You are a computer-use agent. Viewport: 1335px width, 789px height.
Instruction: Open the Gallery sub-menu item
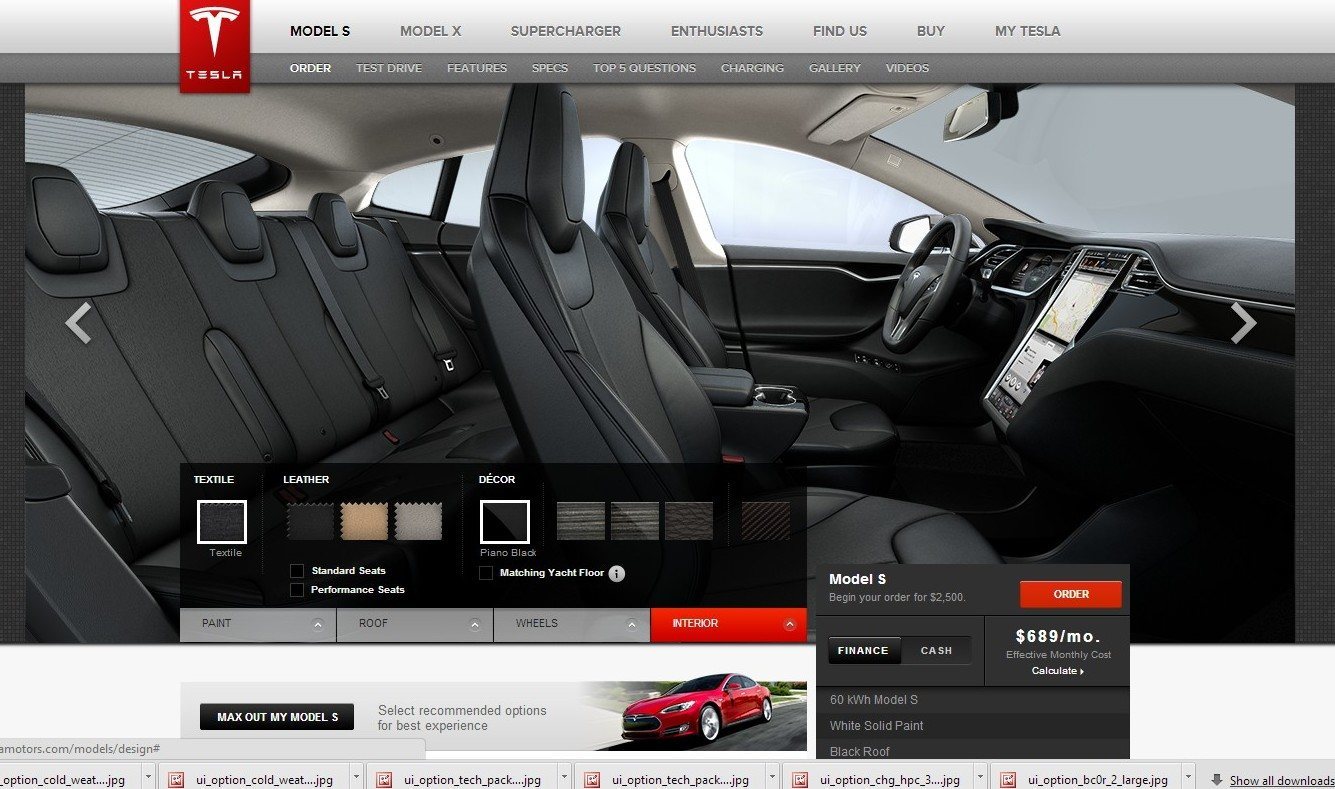pyautogui.click(x=835, y=68)
